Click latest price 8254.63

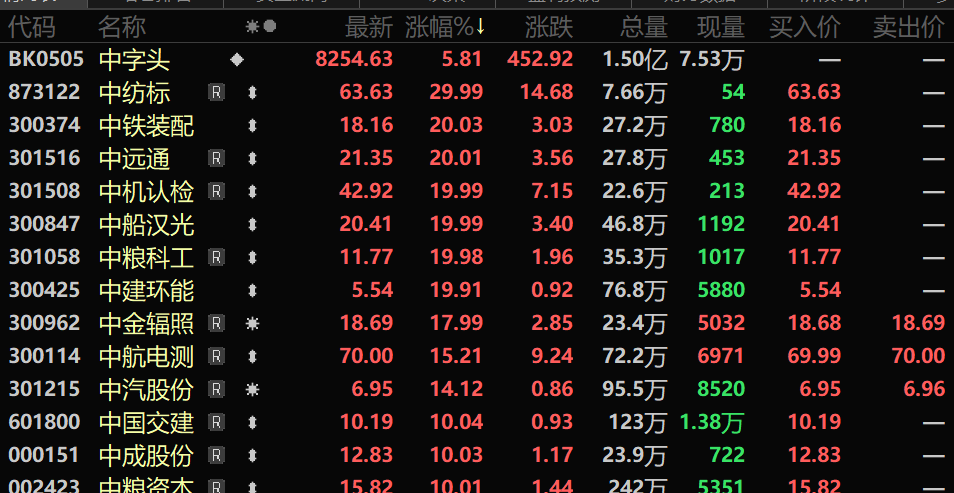click(354, 60)
